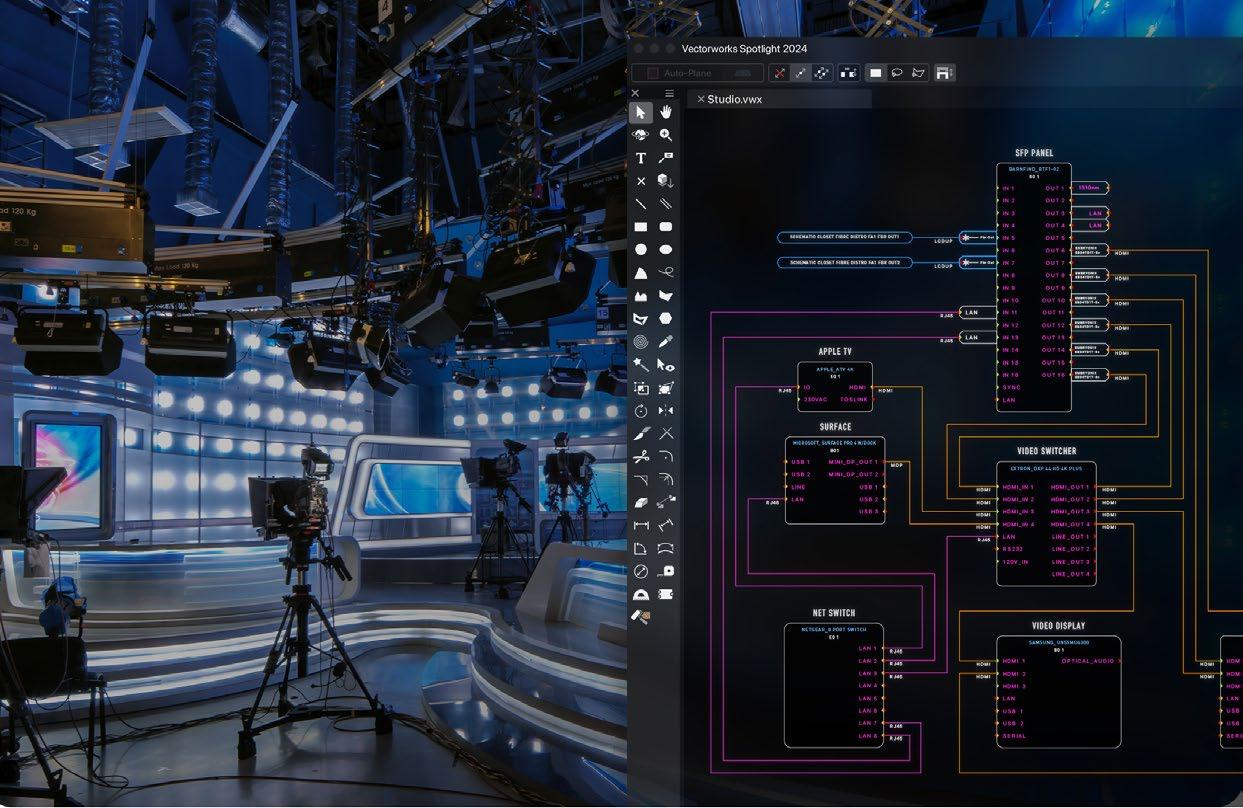
Task: Select the Move by Points tool
Action: pos(666,502)
